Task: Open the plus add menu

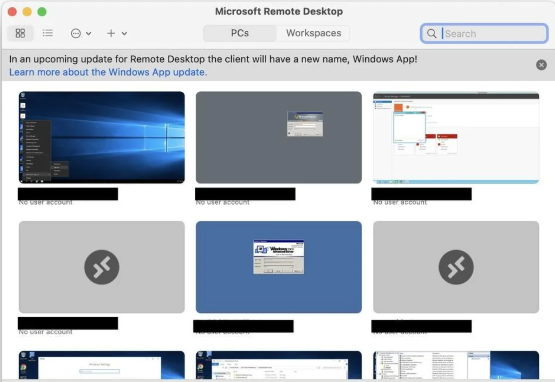Action: point(117,33)
